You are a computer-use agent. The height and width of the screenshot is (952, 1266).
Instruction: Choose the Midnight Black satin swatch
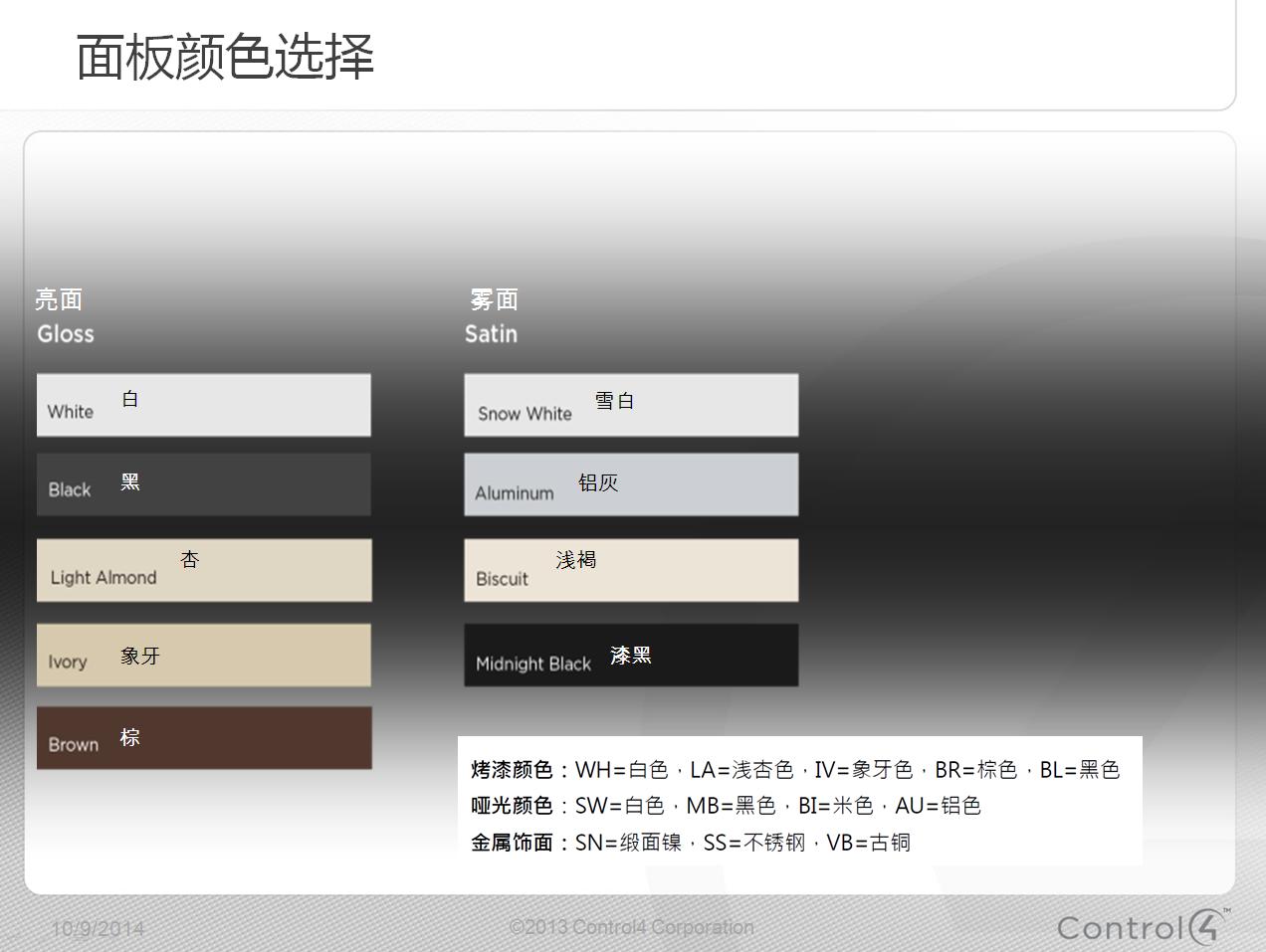coord(631,655)
